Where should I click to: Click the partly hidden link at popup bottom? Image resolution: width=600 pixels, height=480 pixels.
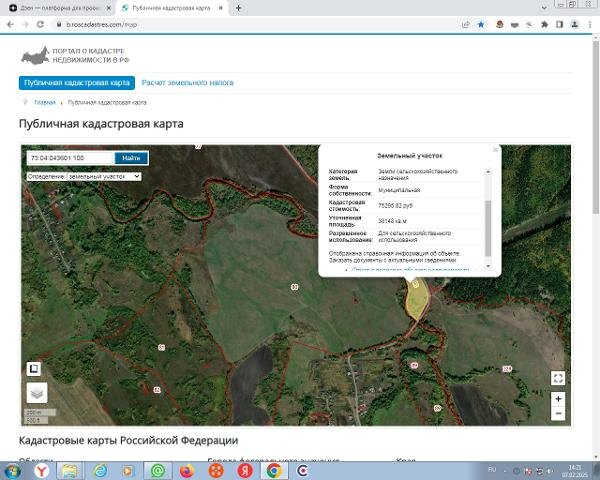[x=409, y=269]
